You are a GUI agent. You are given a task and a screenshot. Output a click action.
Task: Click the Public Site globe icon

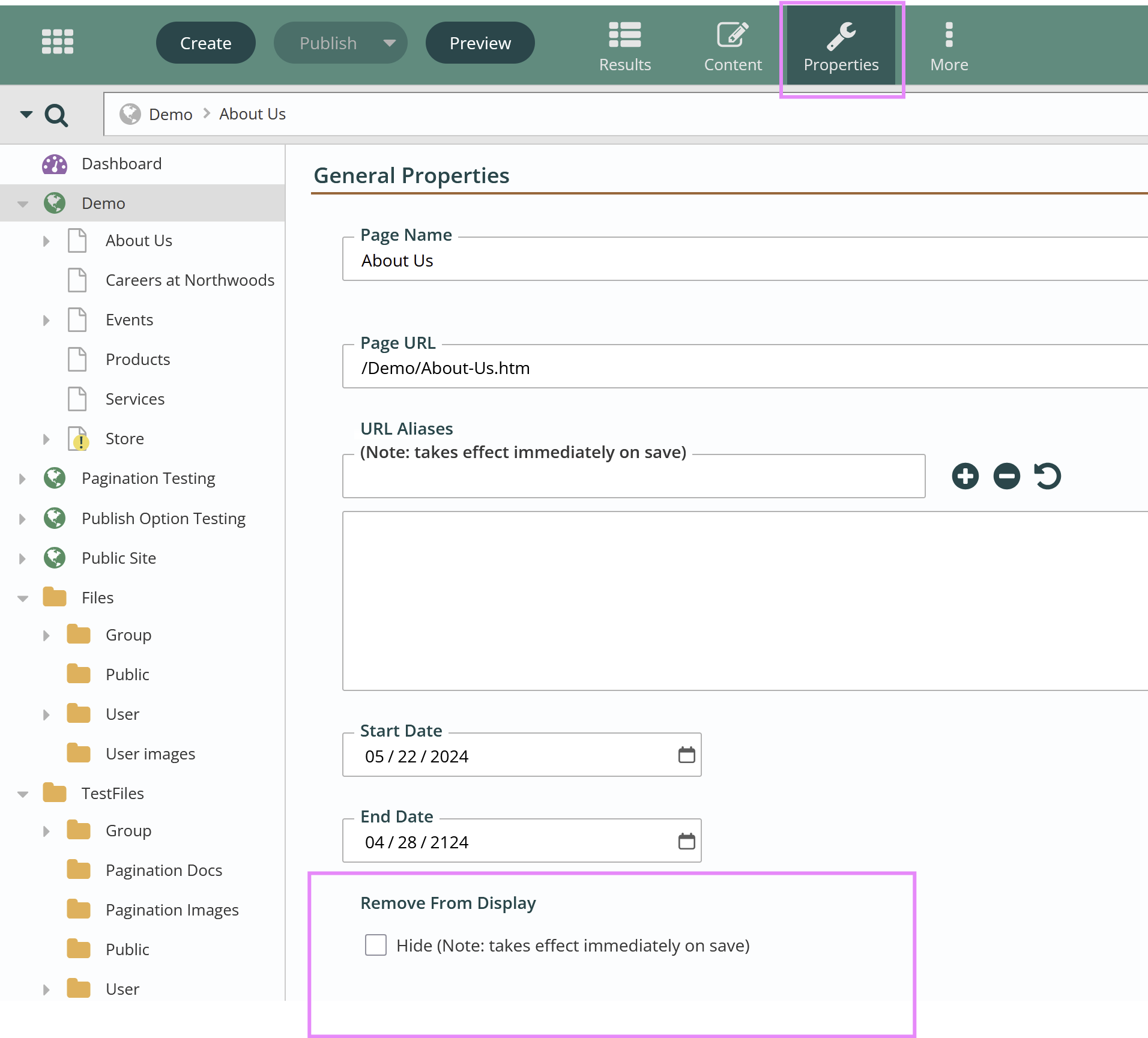coord(55,558)
